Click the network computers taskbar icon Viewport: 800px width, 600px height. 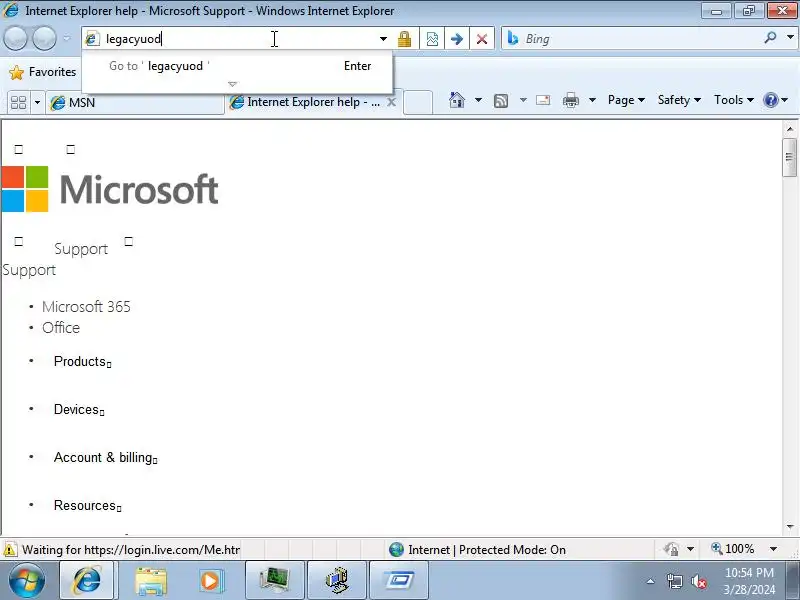[337, 580]
